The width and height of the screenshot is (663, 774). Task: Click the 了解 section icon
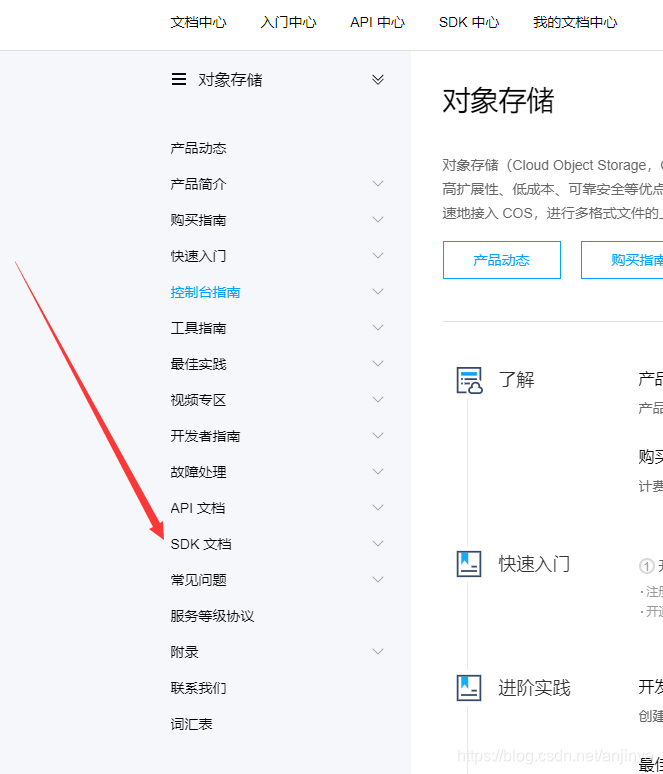[469, 380]
